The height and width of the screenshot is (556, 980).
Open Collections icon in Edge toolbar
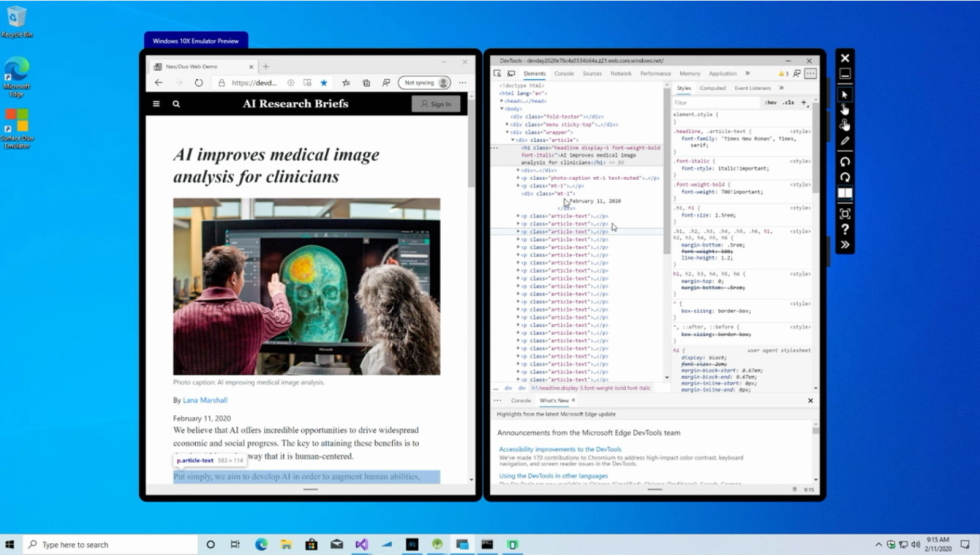366,82
